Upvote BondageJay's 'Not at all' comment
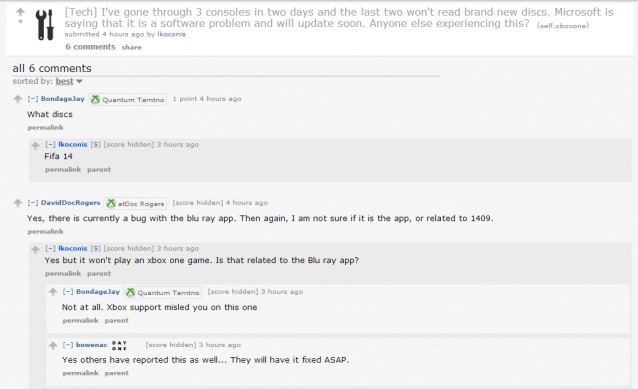Image resolution: width=638 pixels, height=389 pixels. [x=53, y=292]
